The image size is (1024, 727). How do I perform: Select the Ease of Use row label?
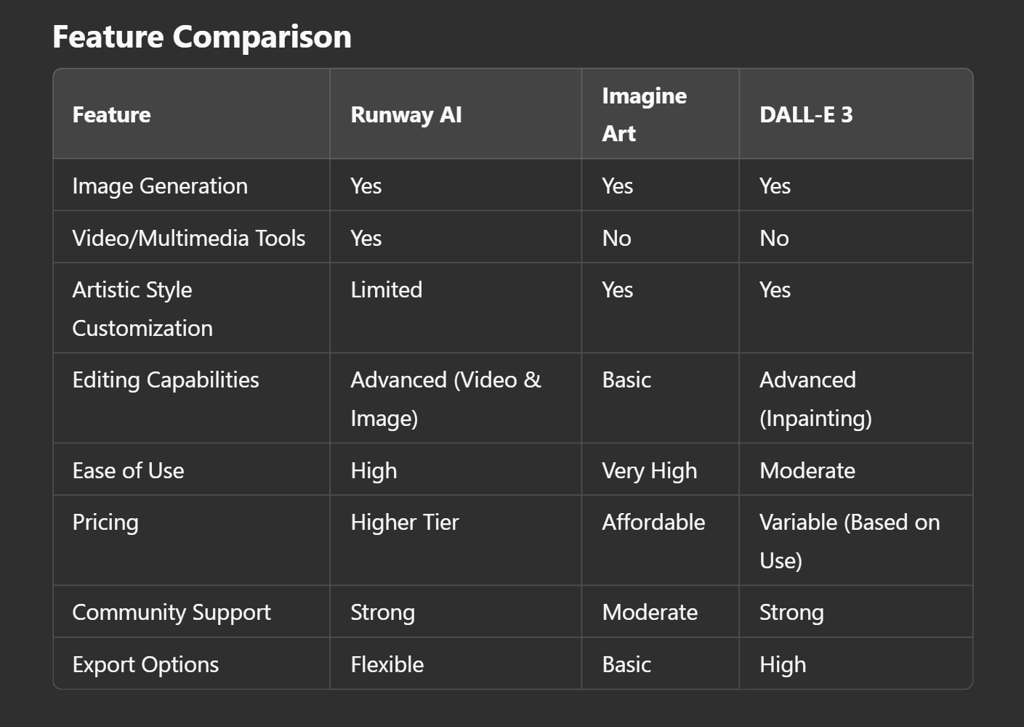(x=128, y=471)
